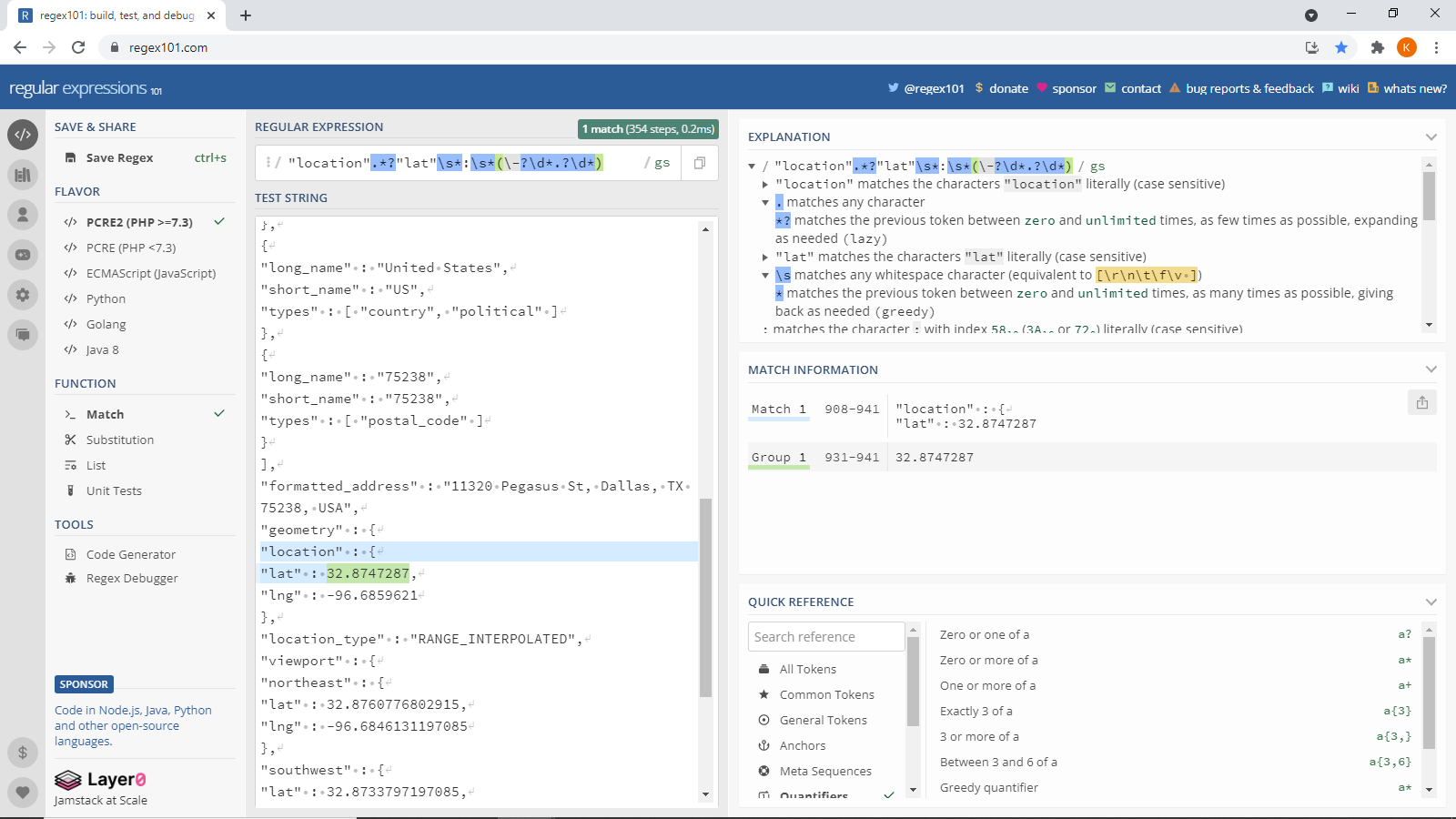
Task: Bookmark this page with star icon
Action: click(1341, 47)
